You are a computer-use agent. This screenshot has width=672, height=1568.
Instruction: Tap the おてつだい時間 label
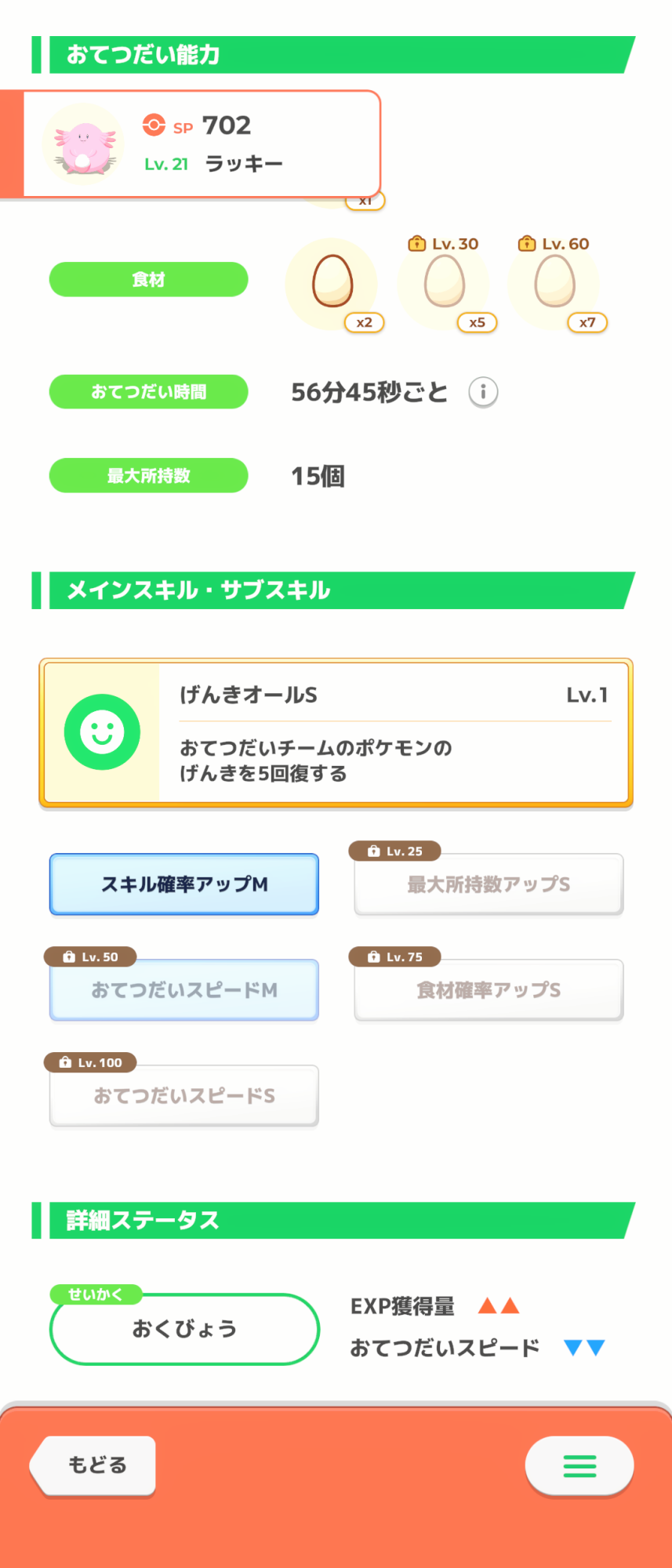(148, 392)
